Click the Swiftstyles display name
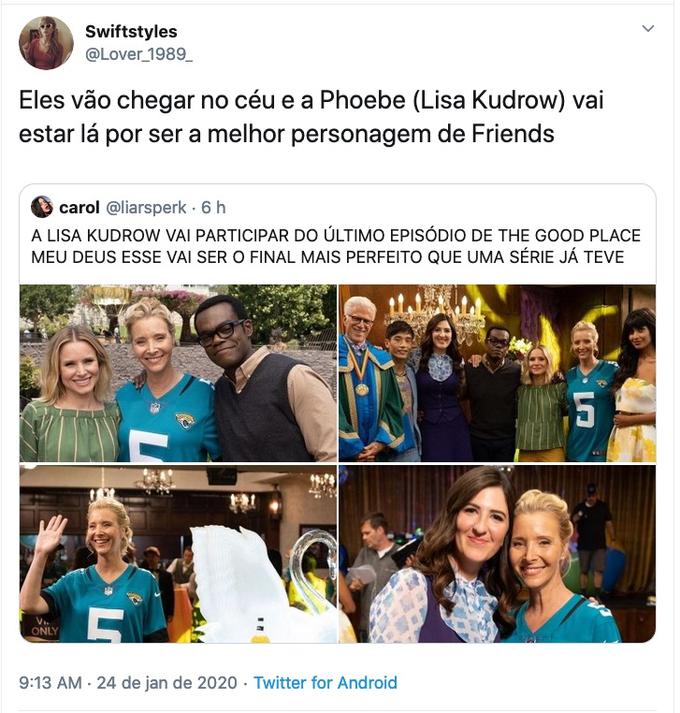This screenshot has height=713, width=680. pyautogui.click(x=131, y=31)
